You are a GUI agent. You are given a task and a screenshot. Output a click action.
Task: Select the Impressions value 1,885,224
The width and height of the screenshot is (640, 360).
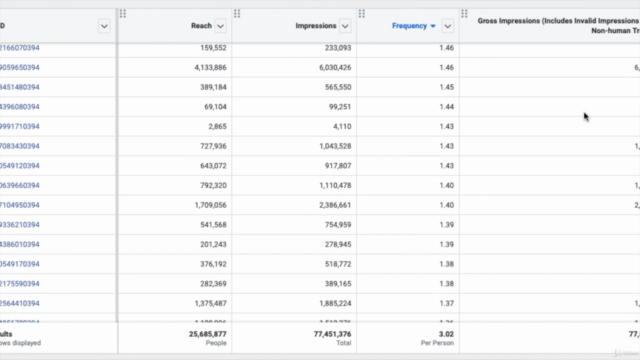coord(335,303)
